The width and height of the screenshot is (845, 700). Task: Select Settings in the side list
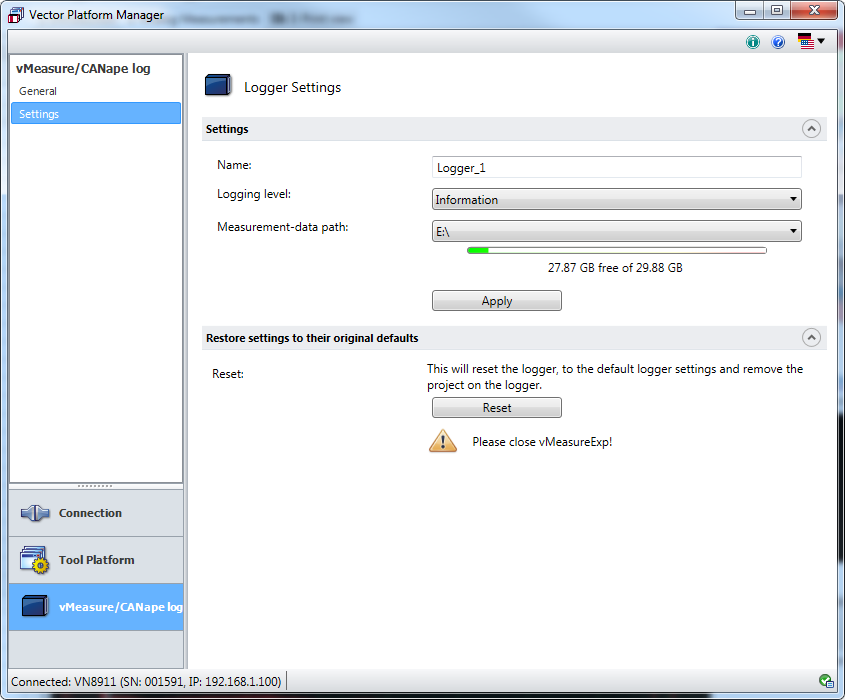pos(96,114)
